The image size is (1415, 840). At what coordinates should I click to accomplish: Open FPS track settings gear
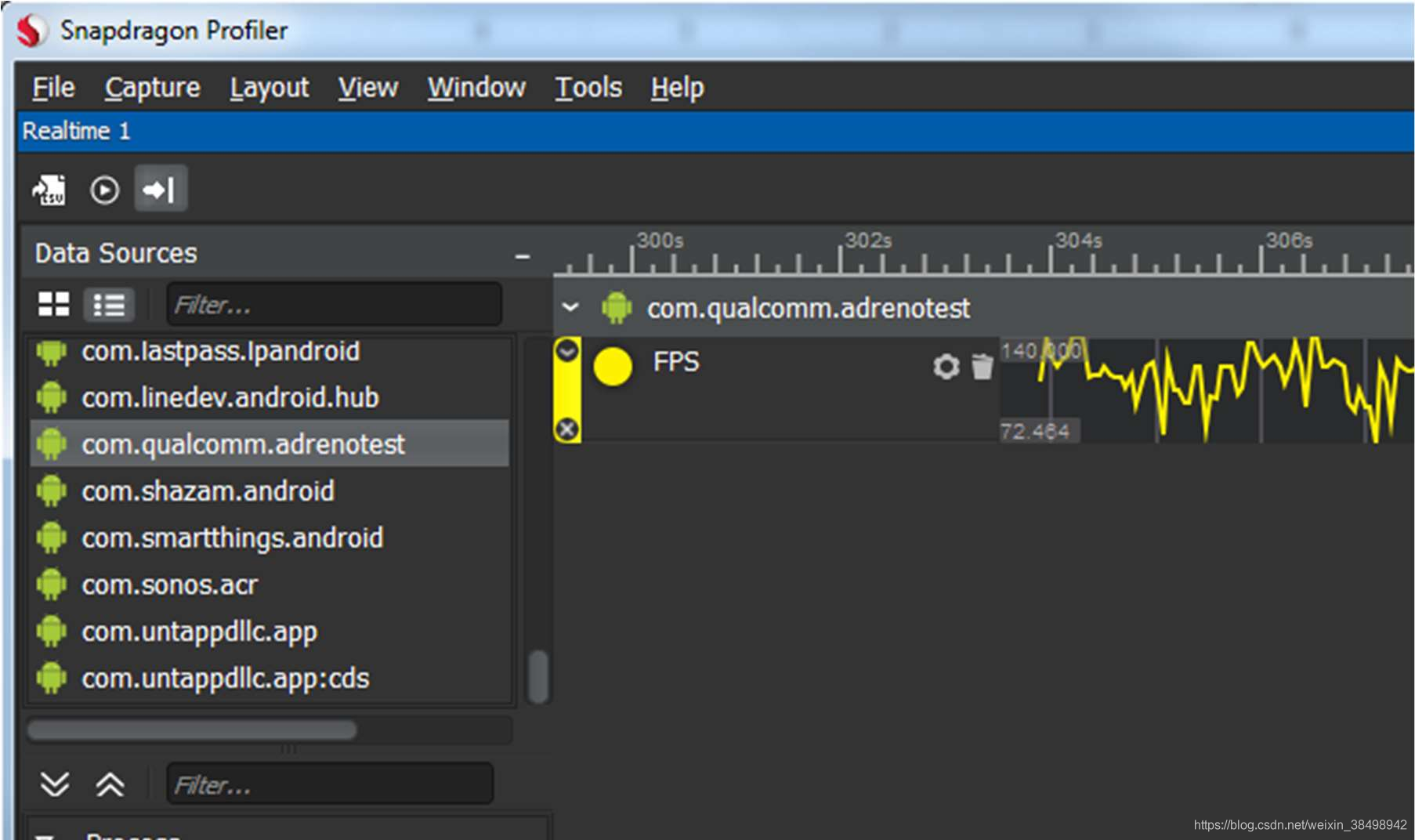click(x=946, y=366)
